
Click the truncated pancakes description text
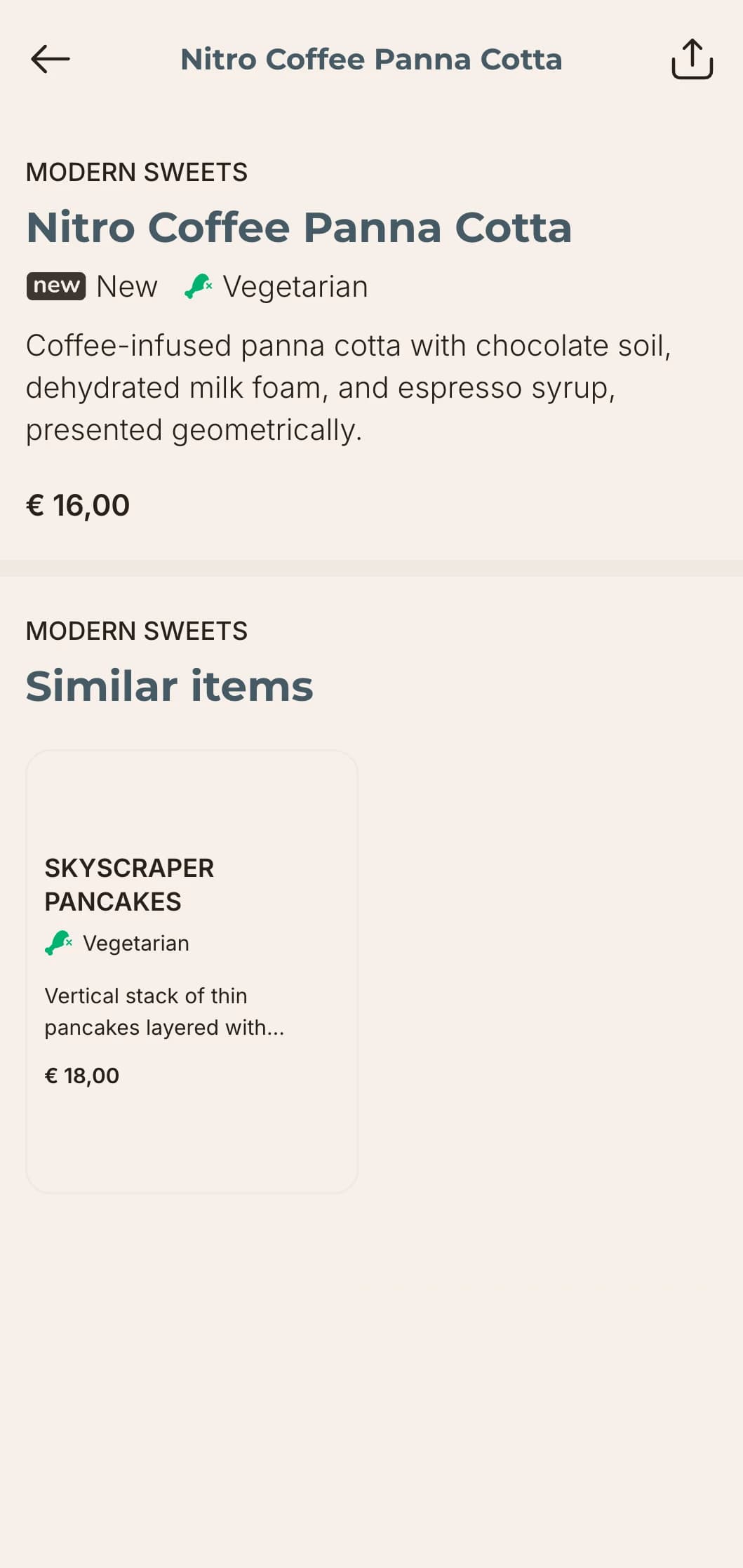(164, 1012)
